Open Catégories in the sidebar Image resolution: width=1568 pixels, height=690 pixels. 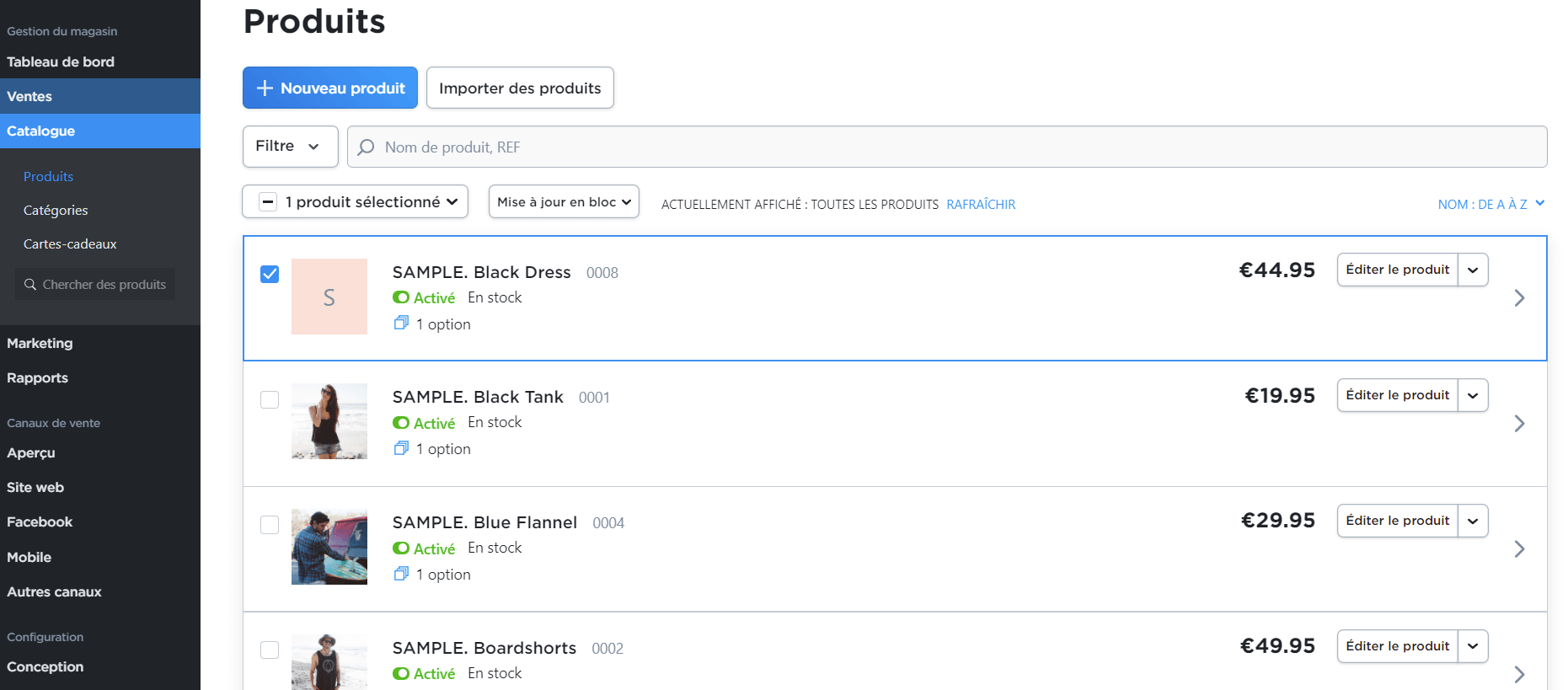tap(56, 211)
